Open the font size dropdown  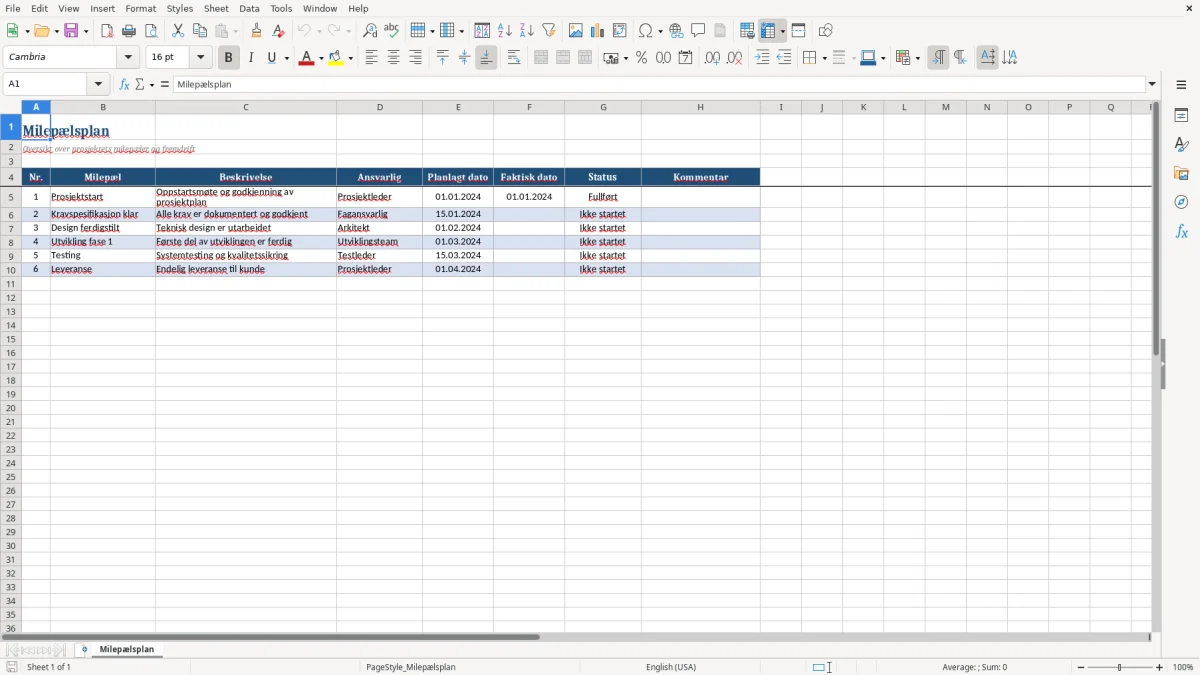[x=201, y=58]
